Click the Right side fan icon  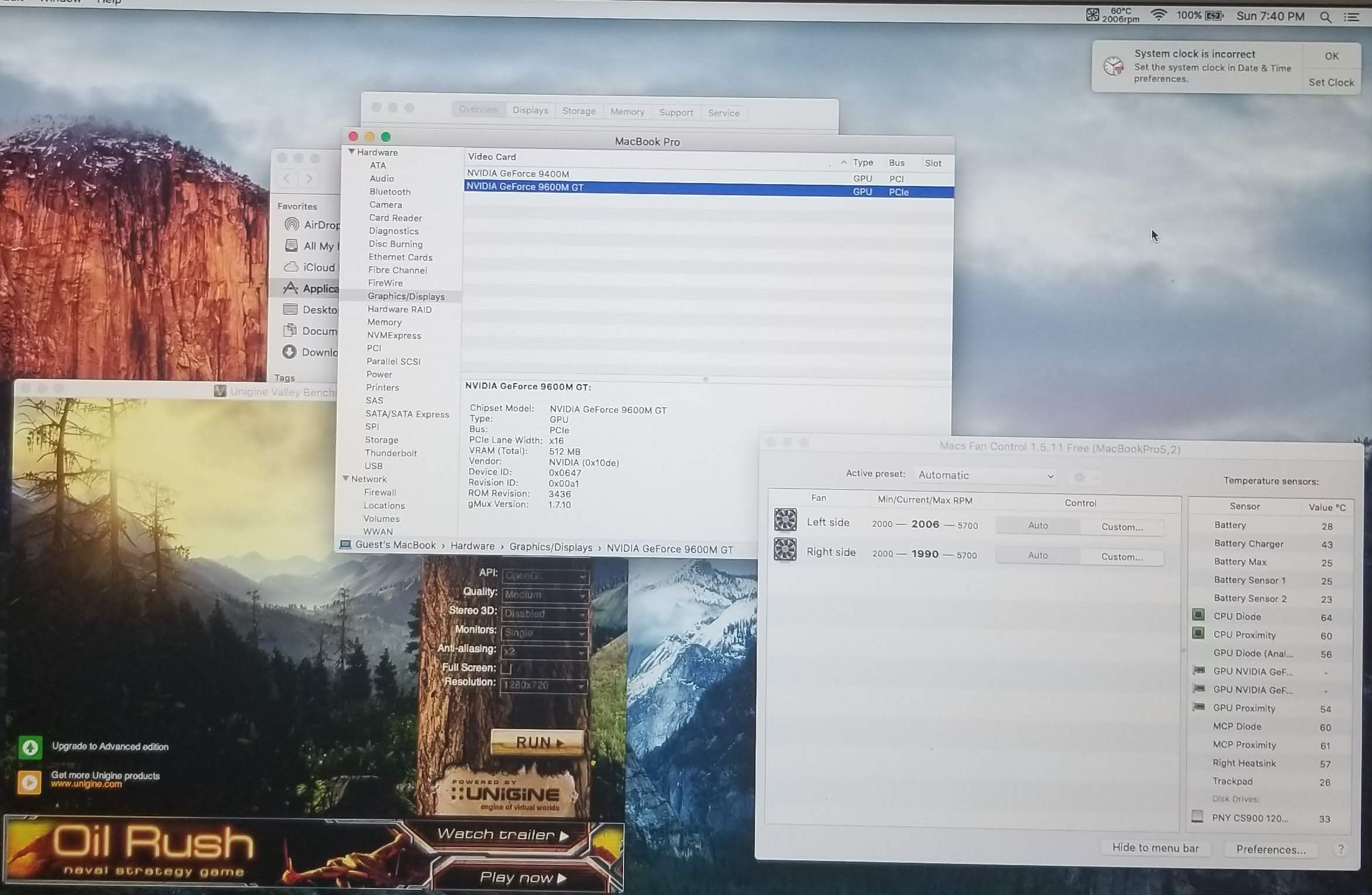click(785, 550)
